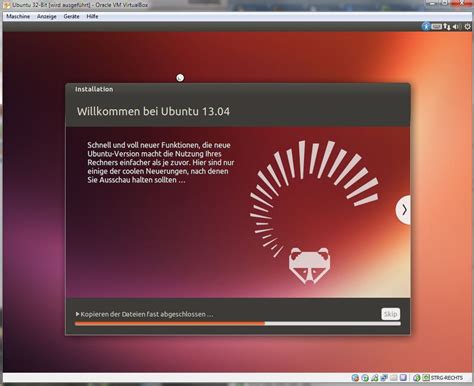Click the mouse integration status icon
Screen dimensions: 474x386
[x=417, y=378]
